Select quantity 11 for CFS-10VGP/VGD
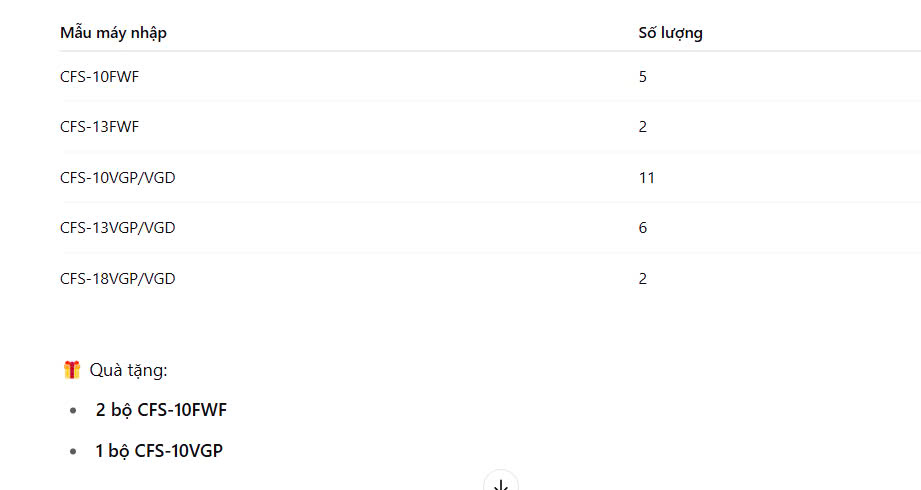The height and width of the screenshot is (490, 921). click(646, 178)
